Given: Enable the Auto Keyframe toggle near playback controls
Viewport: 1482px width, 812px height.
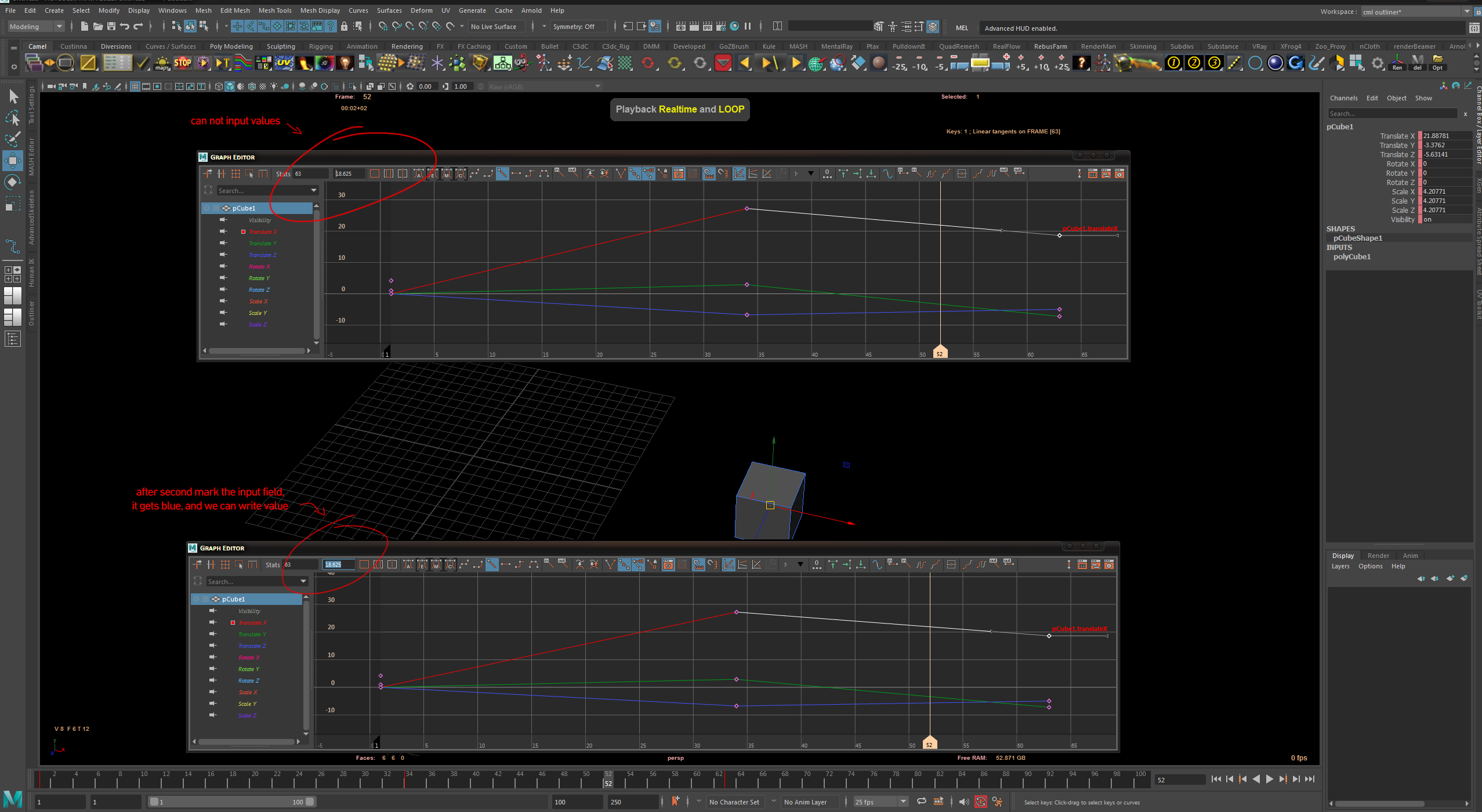Looking at the screenshot, I should [980, 802].
